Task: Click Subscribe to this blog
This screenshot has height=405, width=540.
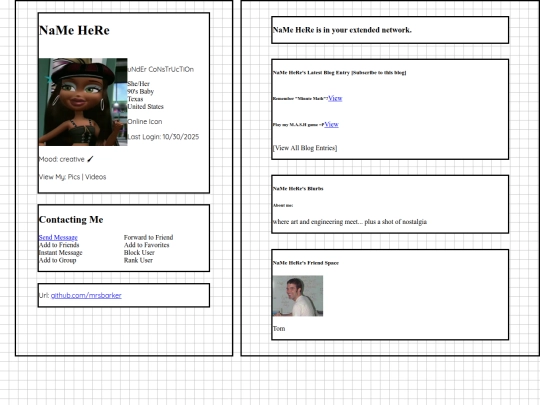Action: [x=378, y=73]
